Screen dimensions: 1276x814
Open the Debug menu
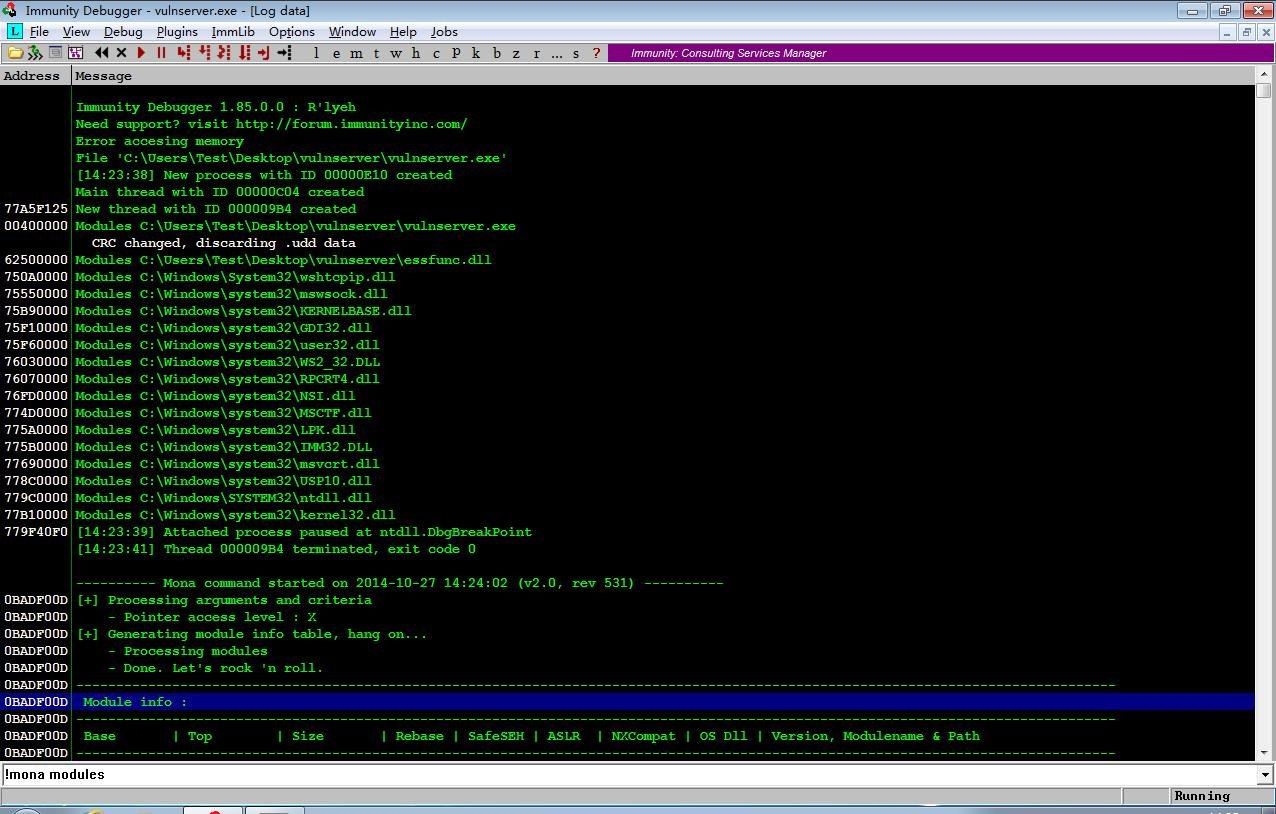(x=123, y=32)
